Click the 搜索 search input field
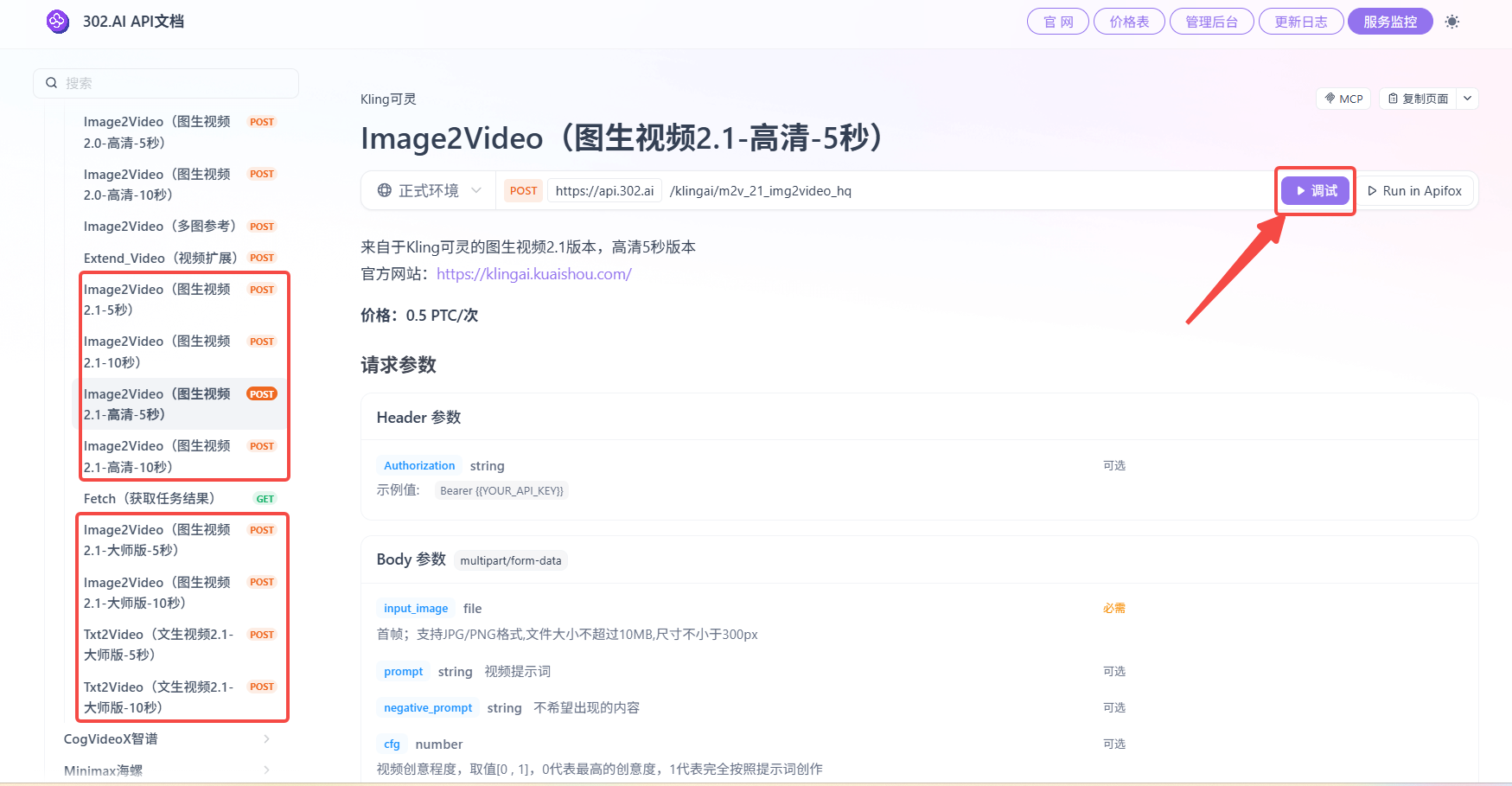The width and height of the screenshot is (1512, 786). pos(166,83)
